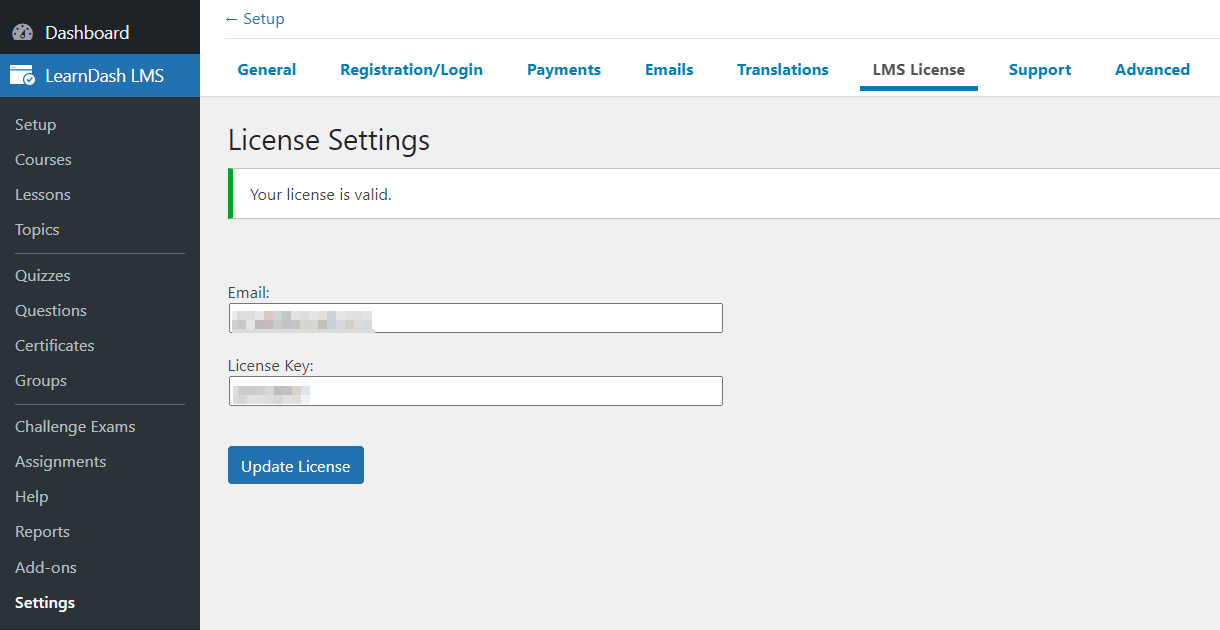The height and width of the screenshot is (630, 1220).
Task: Switch to the Emails tab
Action: (x=669, y=70)
